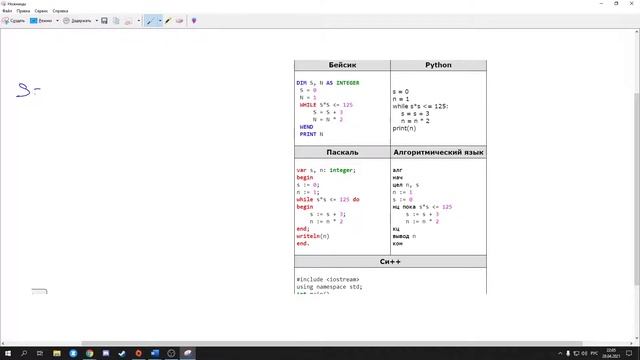Screen dimensions: 640x360
Task: Open the Сервис menu
Action: pos(41,11)
